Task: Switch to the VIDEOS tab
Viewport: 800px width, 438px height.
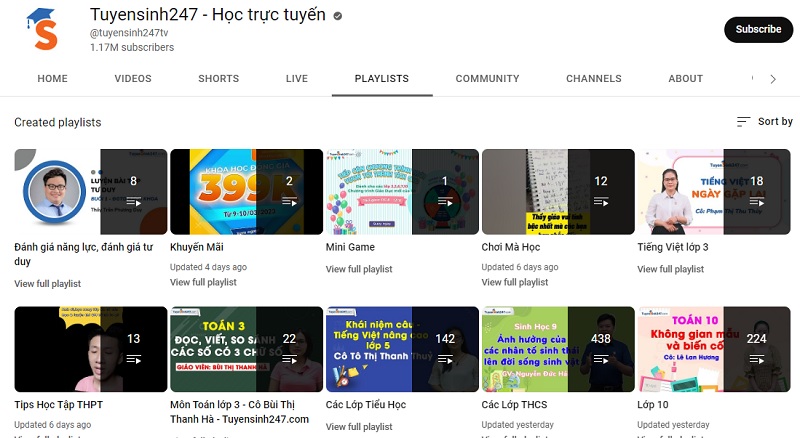Action: [133, 79]
